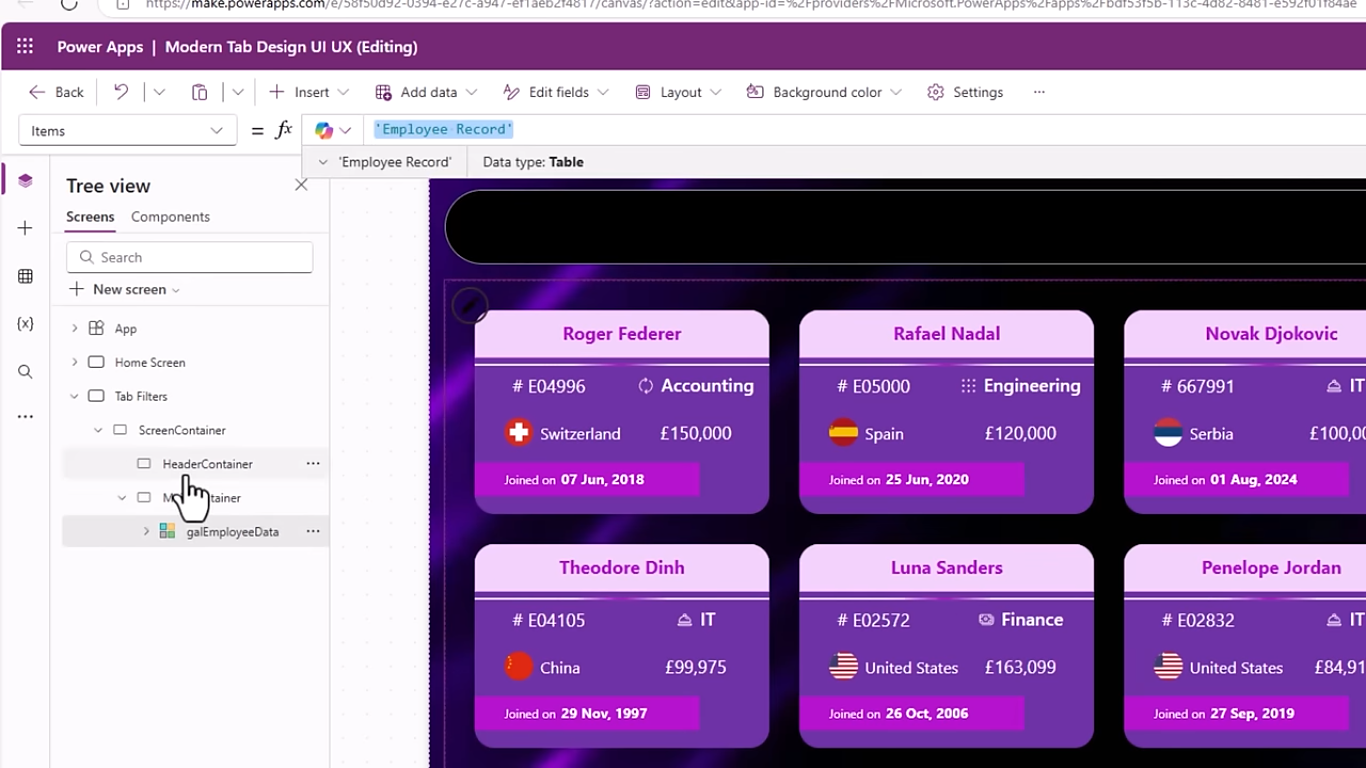Open the Search icon in left rail

25,371
